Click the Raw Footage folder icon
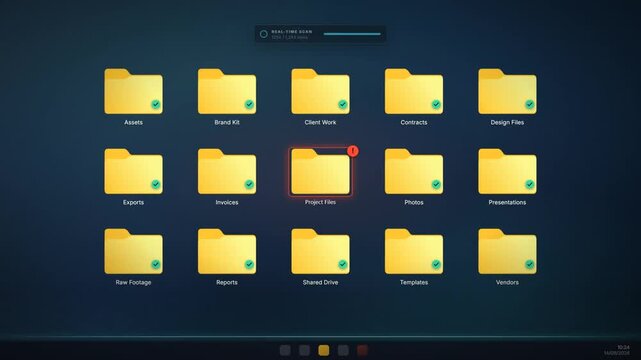This screenshot has width=641, height=360. click(x=133, y=251)
